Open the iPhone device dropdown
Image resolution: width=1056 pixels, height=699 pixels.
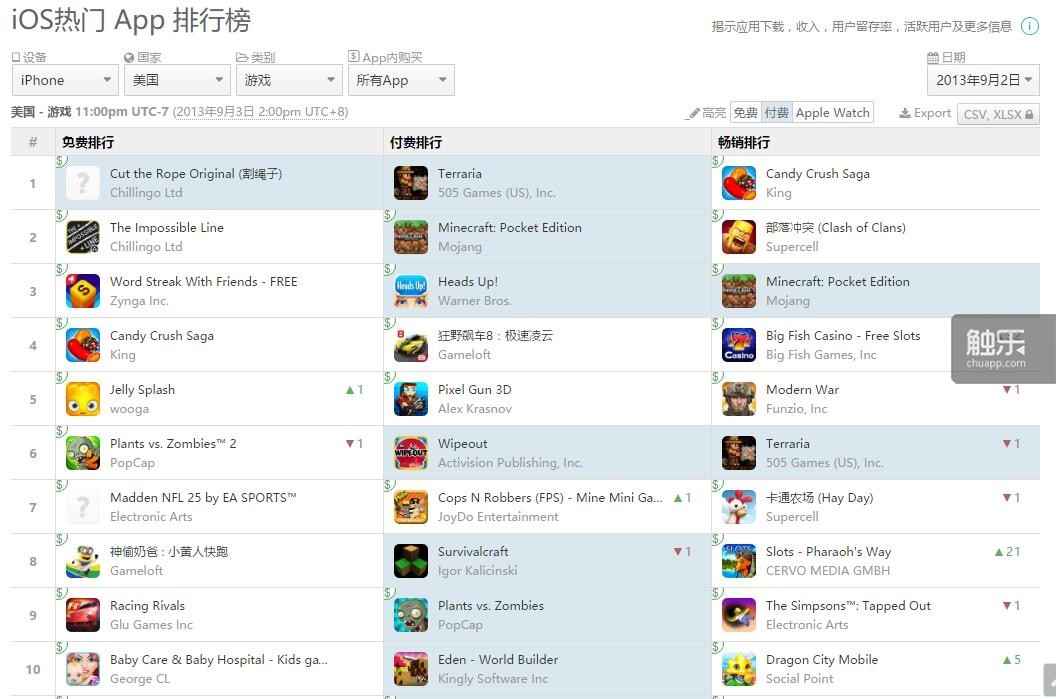point(65,80)
